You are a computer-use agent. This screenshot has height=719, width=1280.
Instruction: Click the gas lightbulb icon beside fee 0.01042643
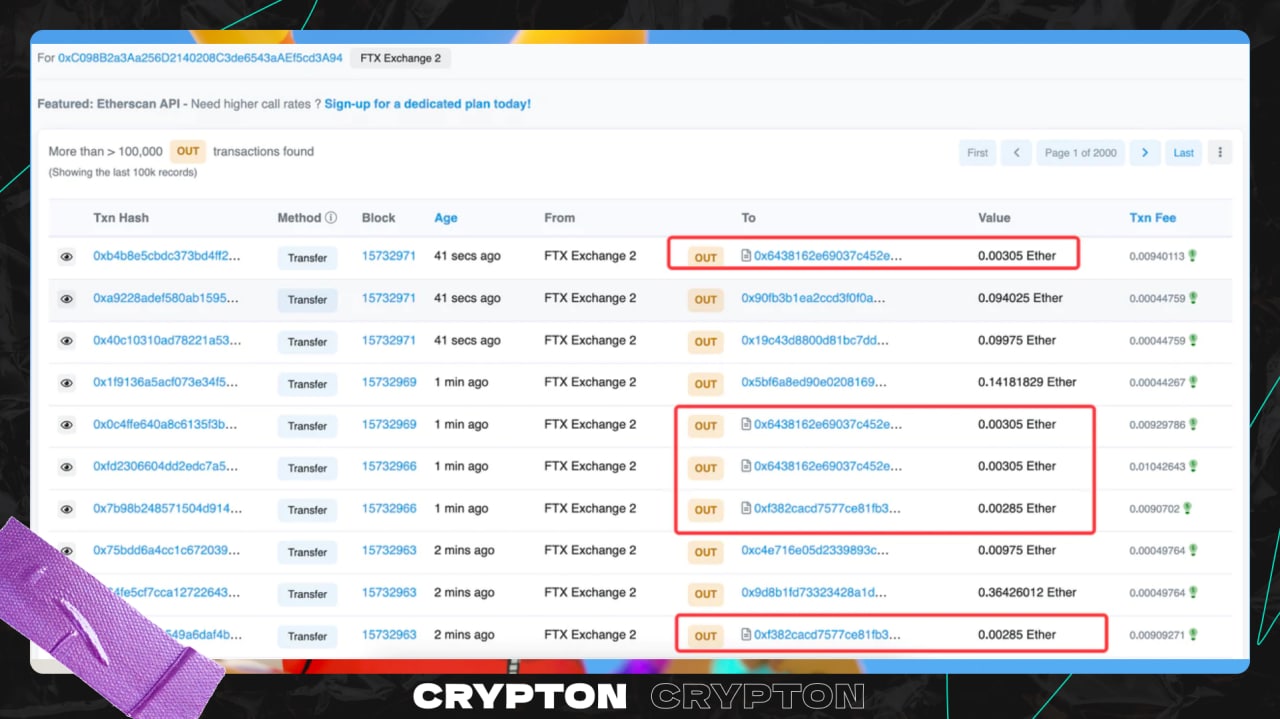pos(1192,466)
